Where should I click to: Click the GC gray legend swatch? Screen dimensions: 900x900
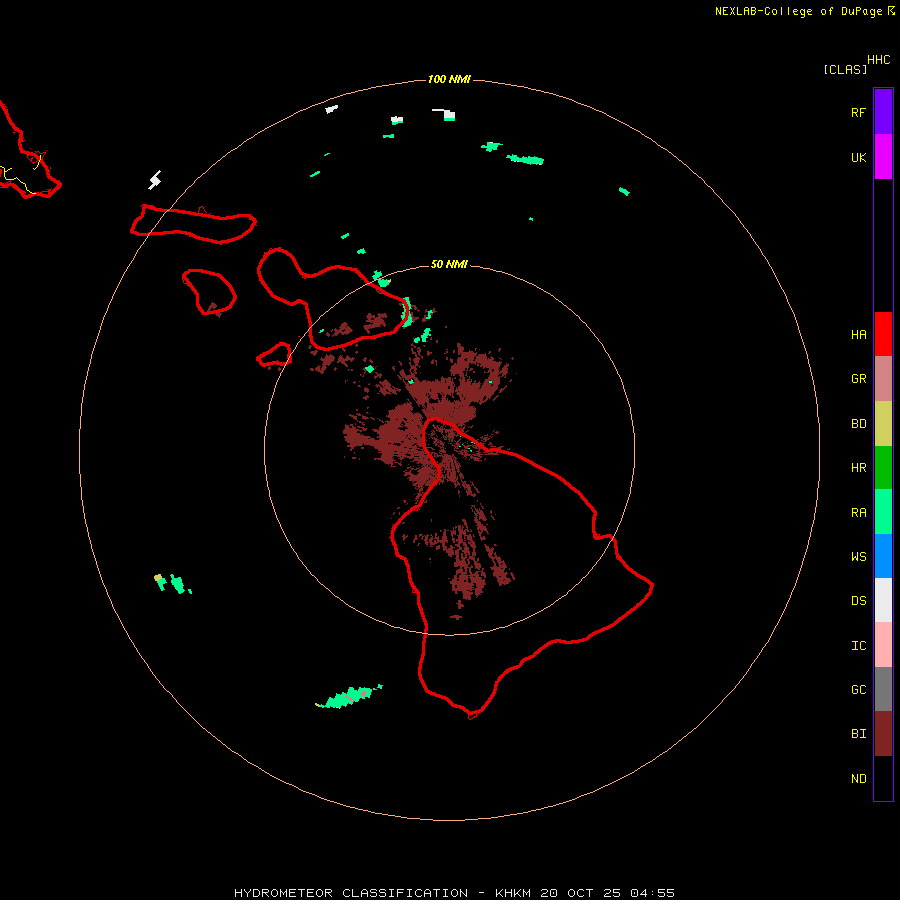(x=883, y=689)
